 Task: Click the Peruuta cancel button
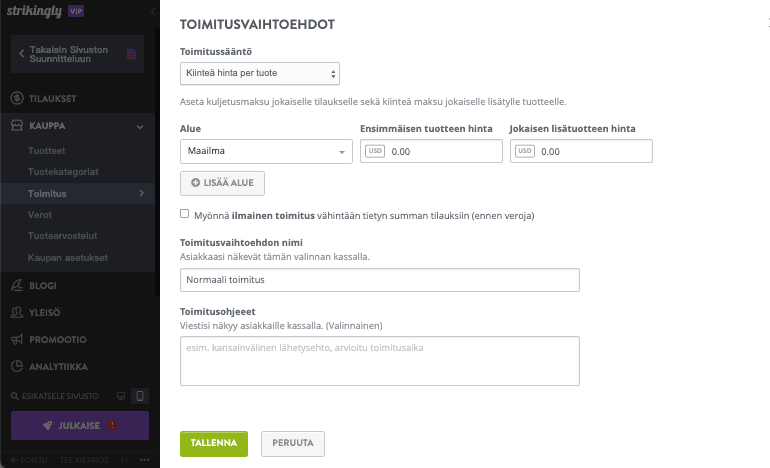click(x=293, y=444)
